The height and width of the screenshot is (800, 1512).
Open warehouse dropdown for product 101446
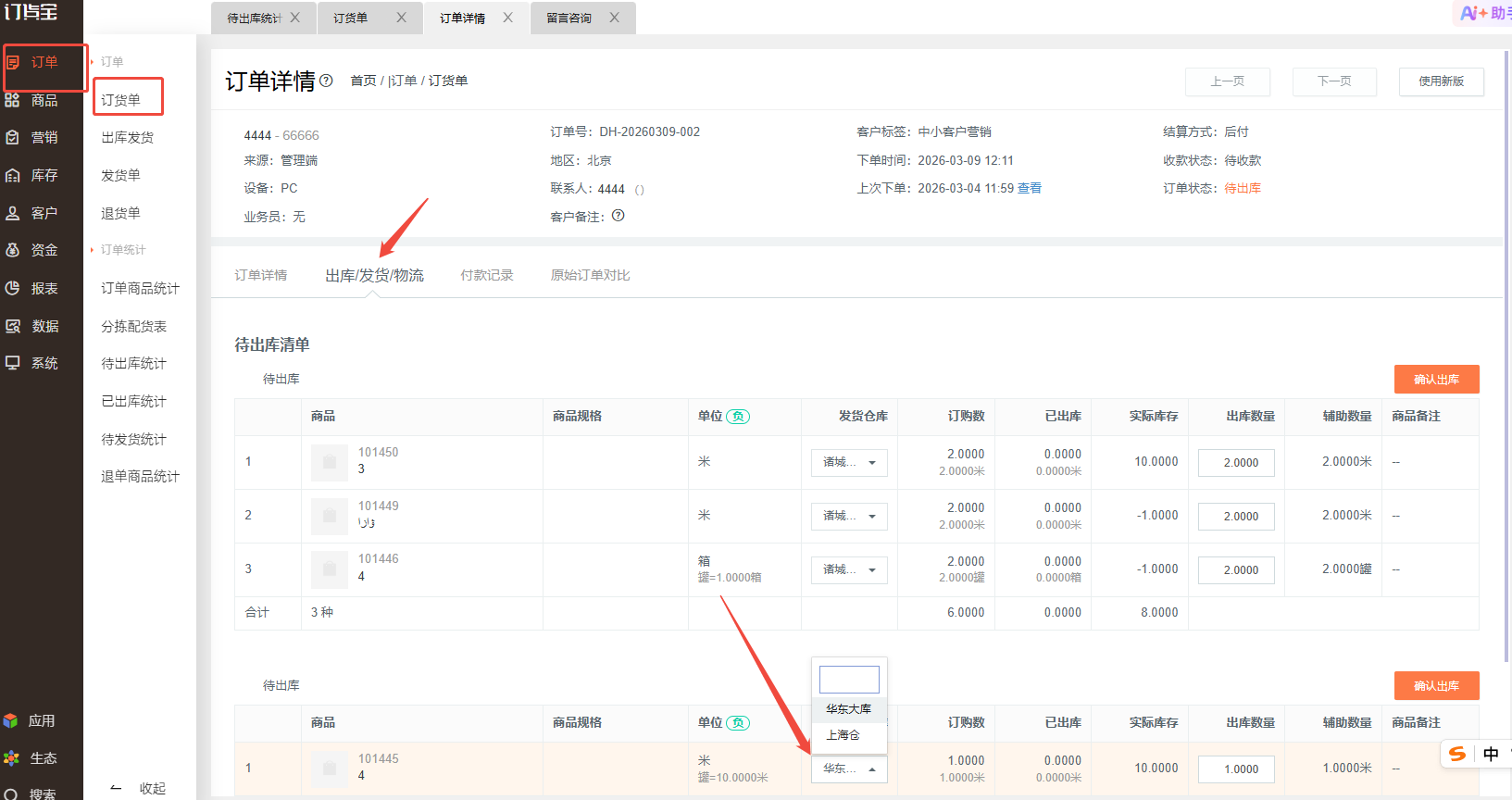pyautogui.click(x=849, y=569)
